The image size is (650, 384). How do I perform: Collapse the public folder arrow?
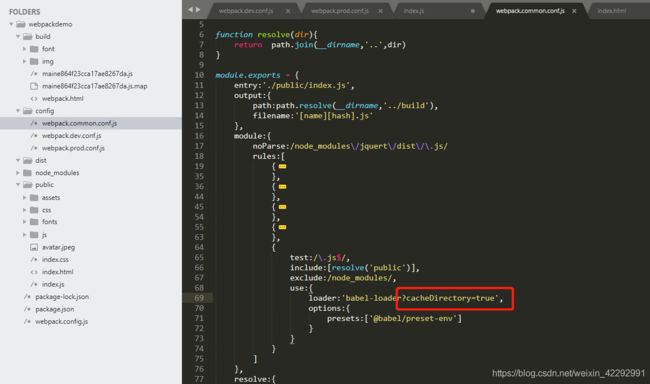18,185
